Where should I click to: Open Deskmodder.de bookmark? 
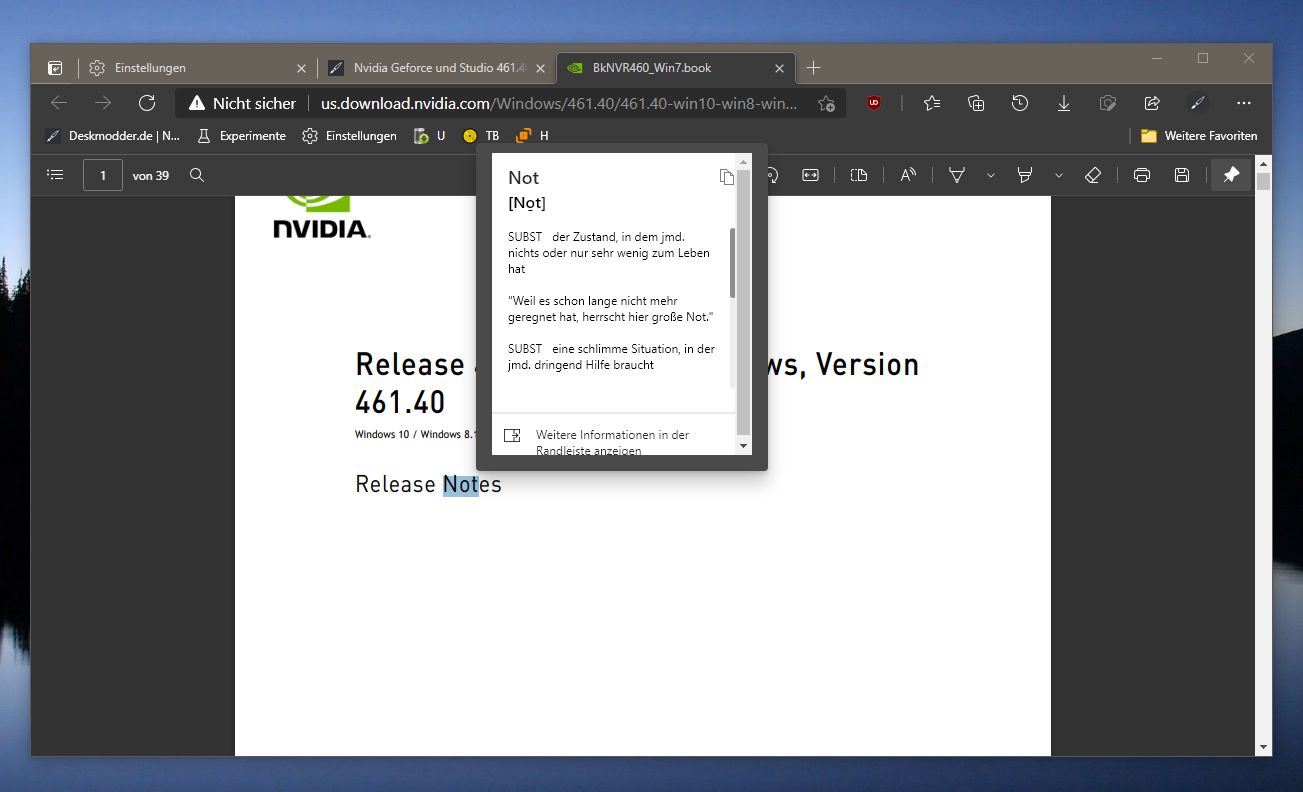[112, 136]
